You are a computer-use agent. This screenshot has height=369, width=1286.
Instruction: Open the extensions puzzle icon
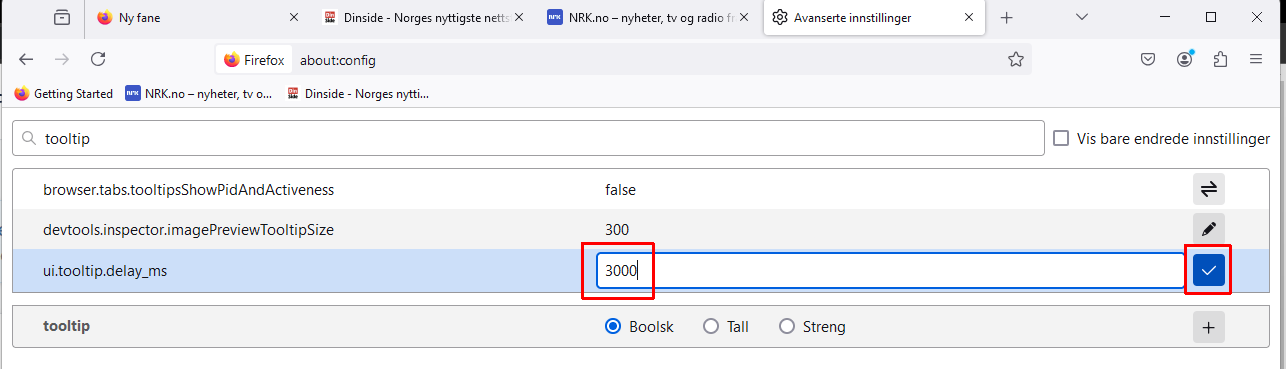(1219, 60)
